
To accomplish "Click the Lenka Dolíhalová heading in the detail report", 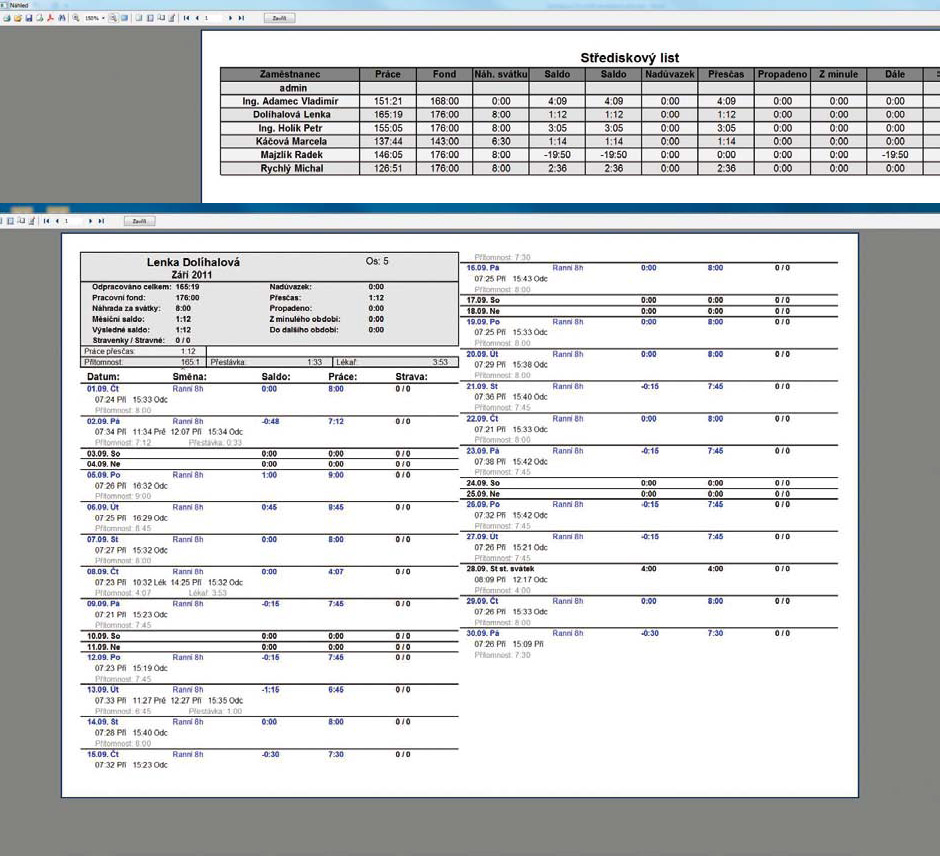I will (193, 262).
